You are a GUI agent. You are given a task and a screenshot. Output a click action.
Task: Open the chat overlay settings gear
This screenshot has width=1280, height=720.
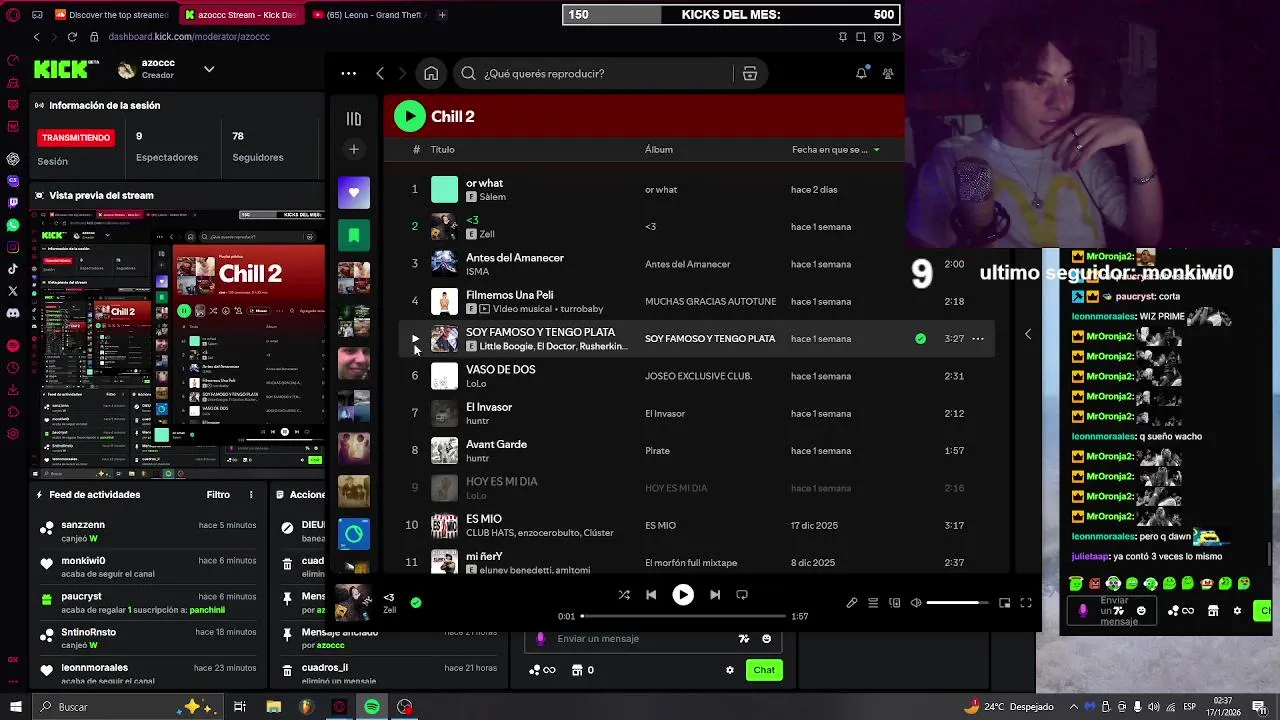pyautogui.click(x=1237, y=610)
